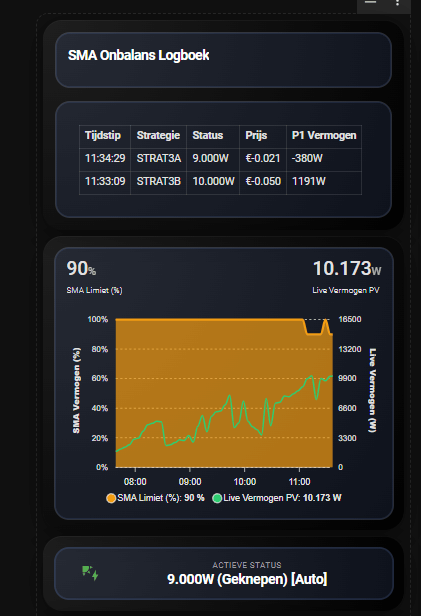
Task: Click the 10.000W status cell
Action: 213,182
